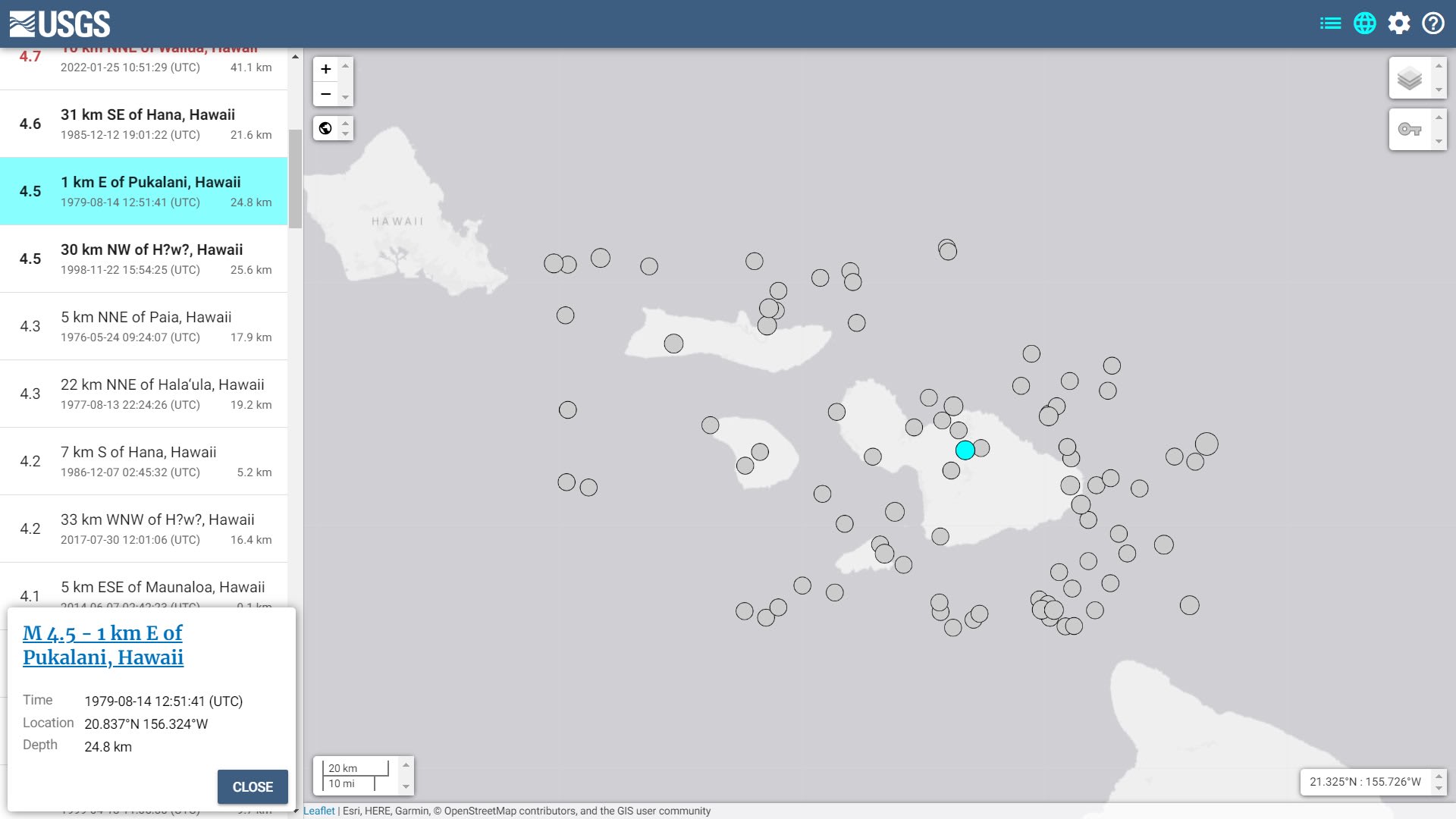This screenshot has width=1456, height=819.
Task: Open the M 4.5 Pukalani event link
Action: pos(103,645)
